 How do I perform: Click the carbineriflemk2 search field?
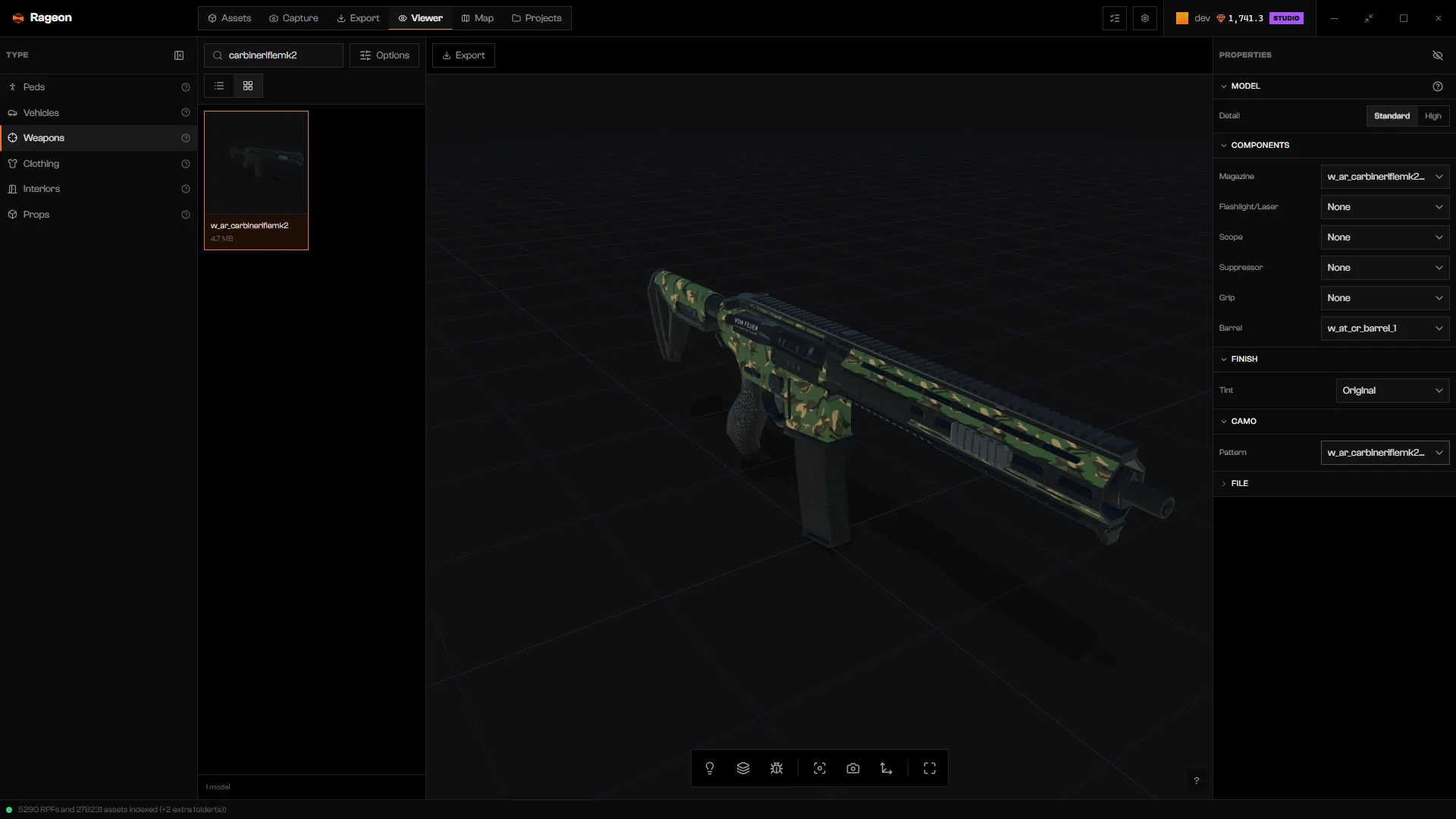tap(274, 55)
